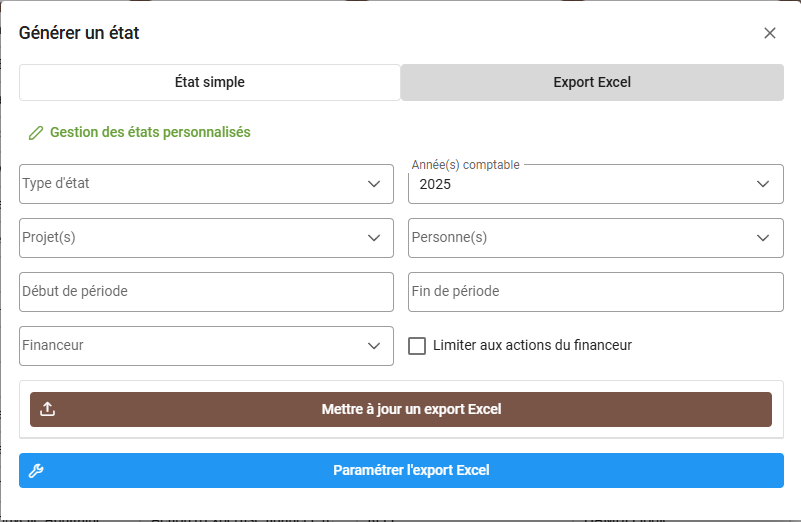
Task: Click the chevron arrow in Financeur field
Action: point(374,346)
